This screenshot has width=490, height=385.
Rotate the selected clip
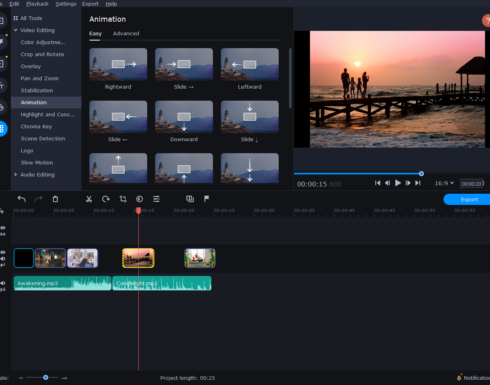pyautogui.click(x=106, y=199)
